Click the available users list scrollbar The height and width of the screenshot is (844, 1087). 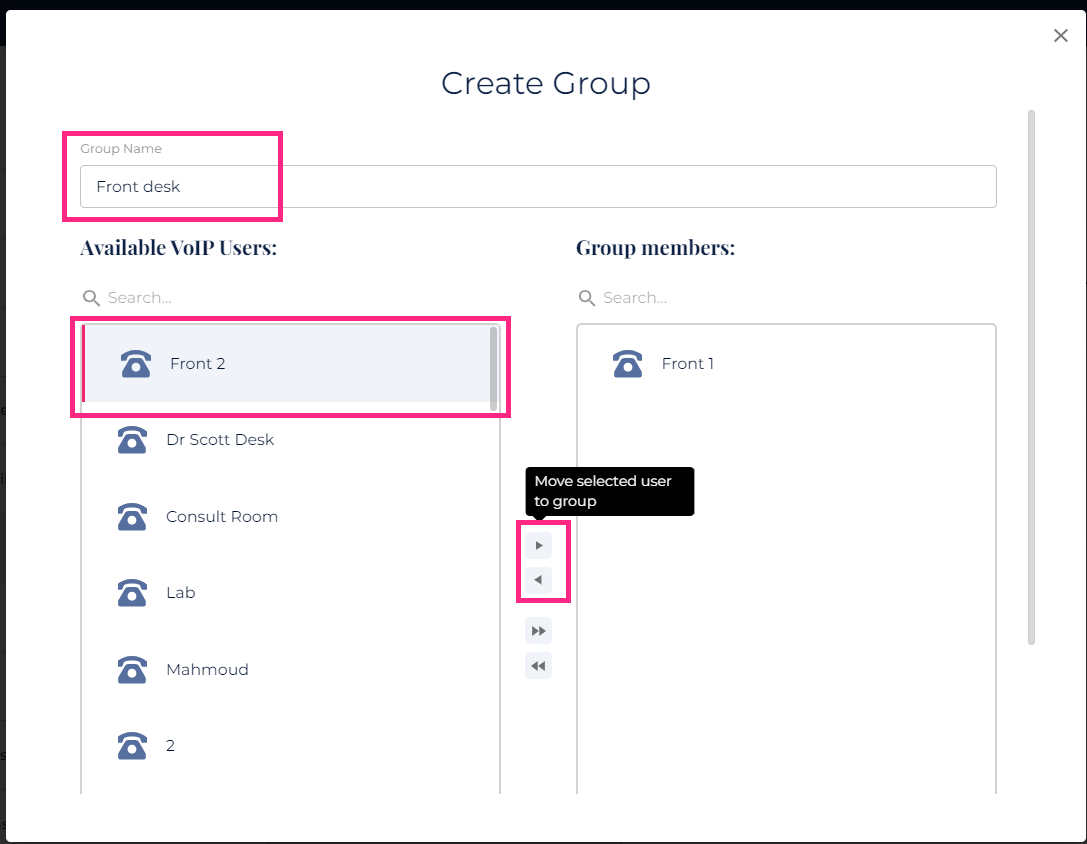(494, 367)
